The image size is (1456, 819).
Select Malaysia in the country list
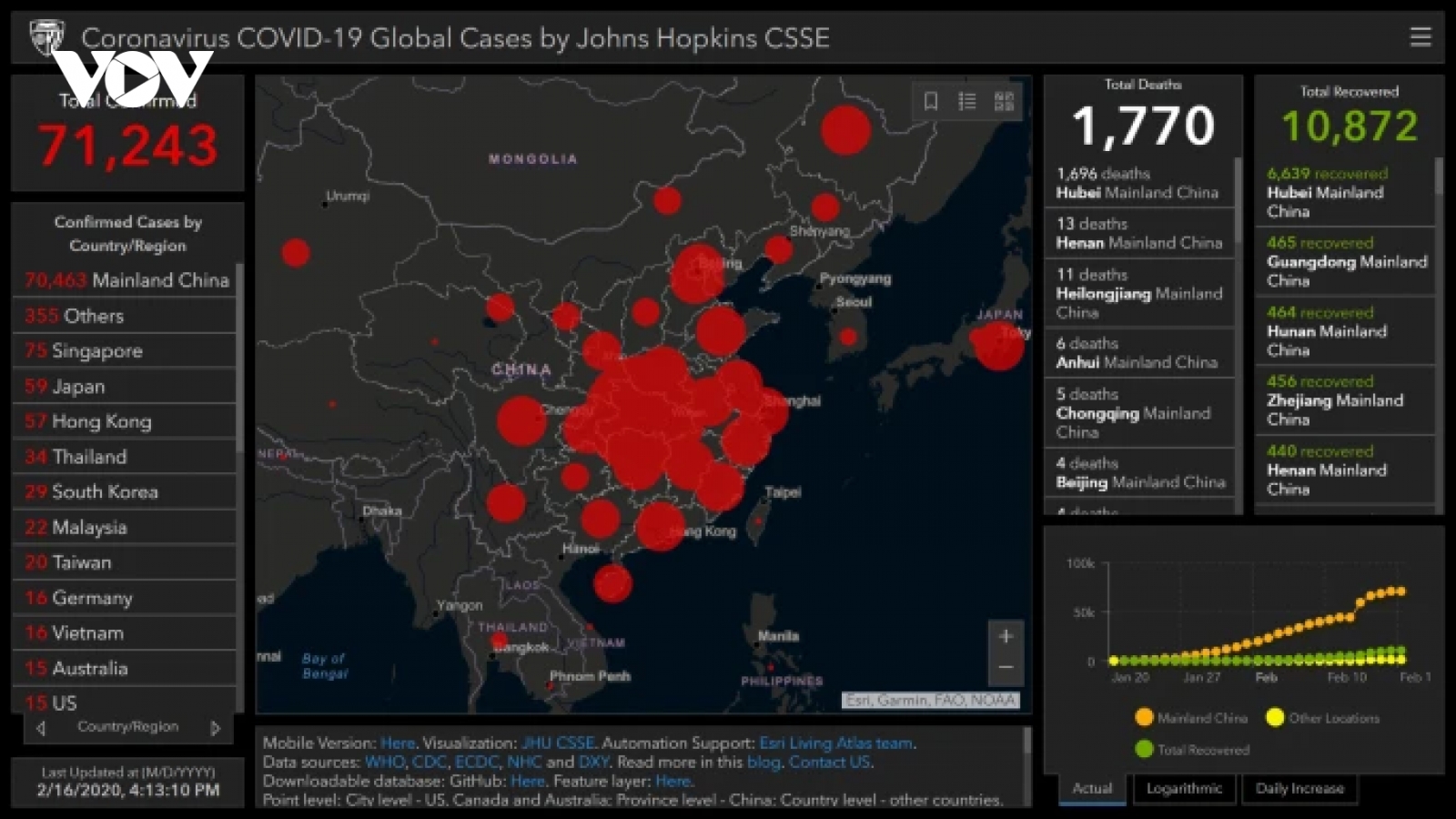coord(125,527)
